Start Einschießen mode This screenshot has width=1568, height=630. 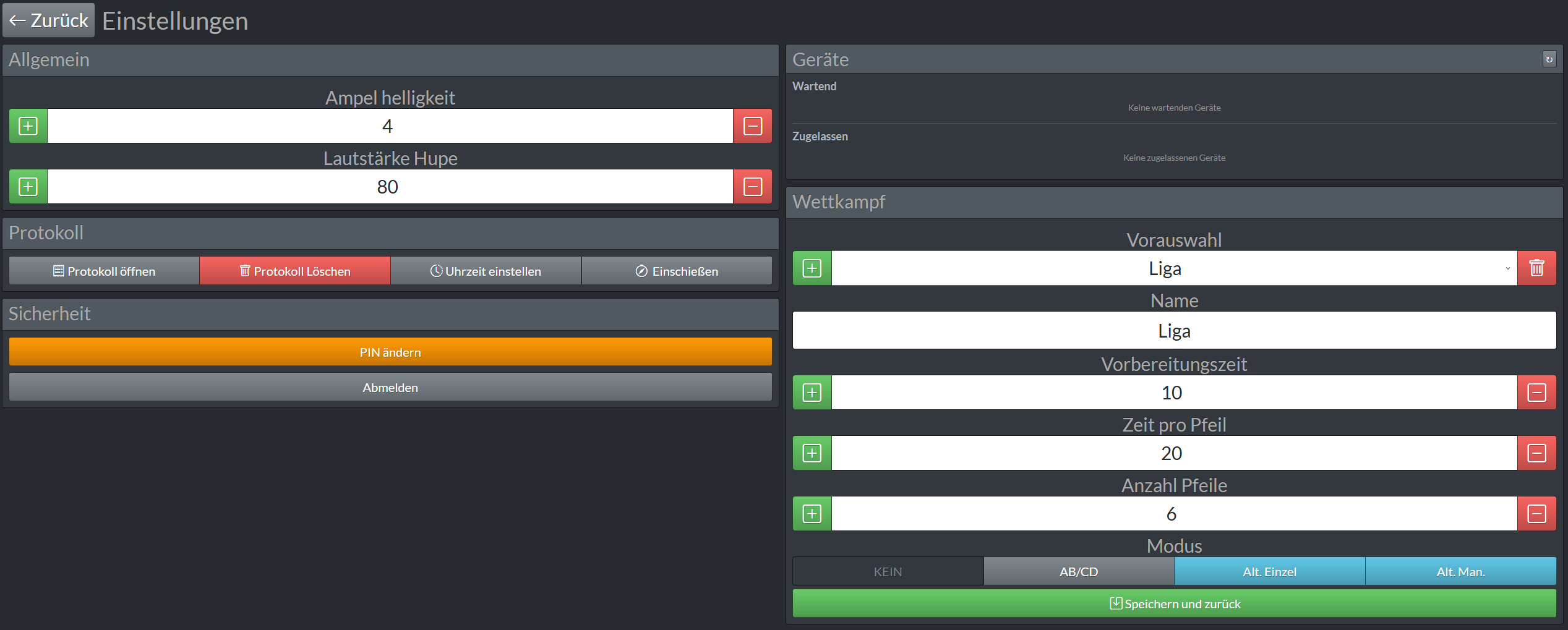pos(677,271)
